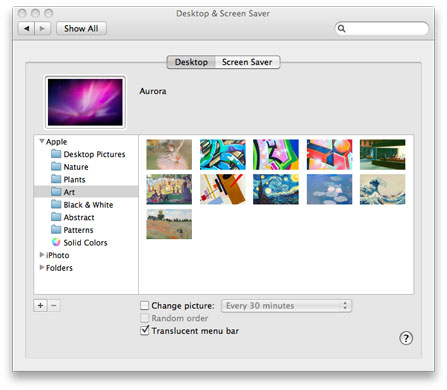
Task: Switch to the Desktop tab
Action: [191, 62]
